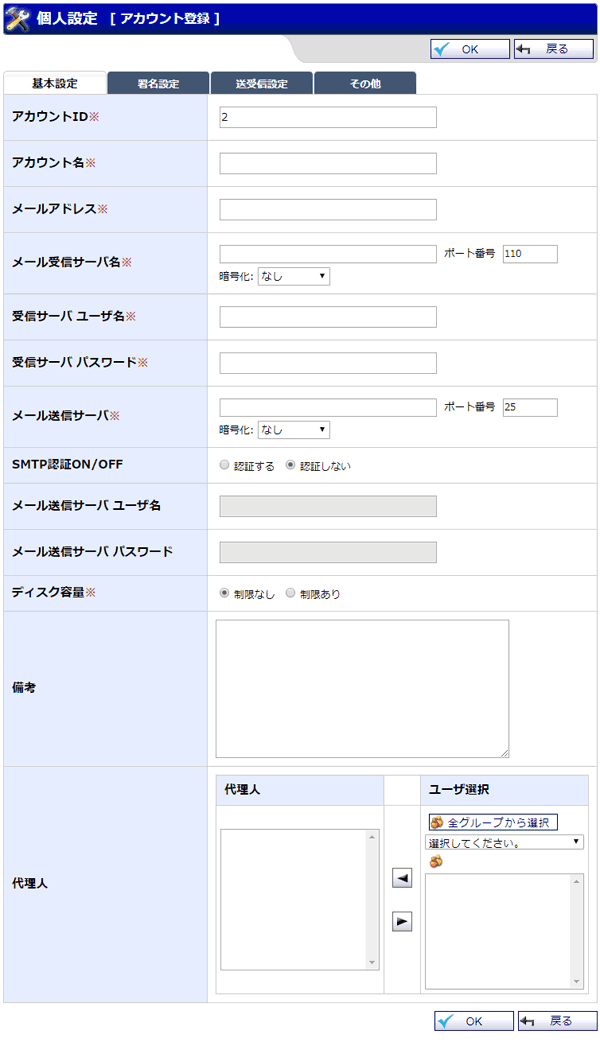Click the メール送信サーバ ユーザ名 disabled field
Screen dimensions: 600x1046
(328, 506)
